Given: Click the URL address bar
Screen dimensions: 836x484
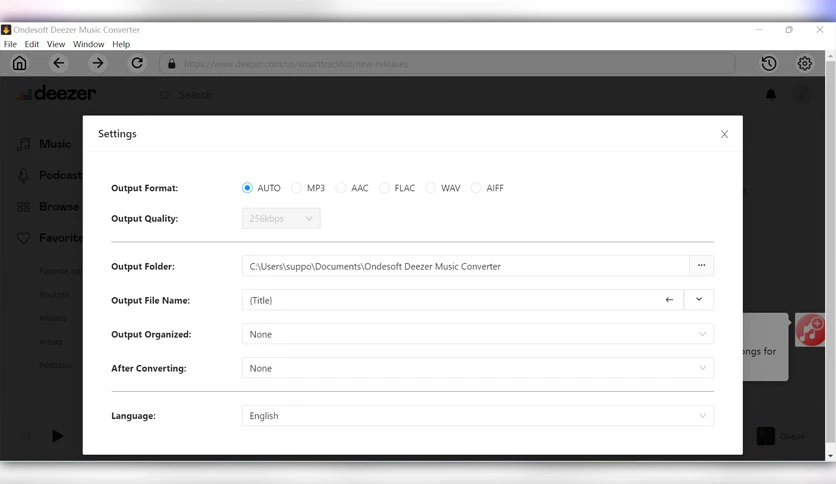Looking at the screenshot, I should (448, 64).
